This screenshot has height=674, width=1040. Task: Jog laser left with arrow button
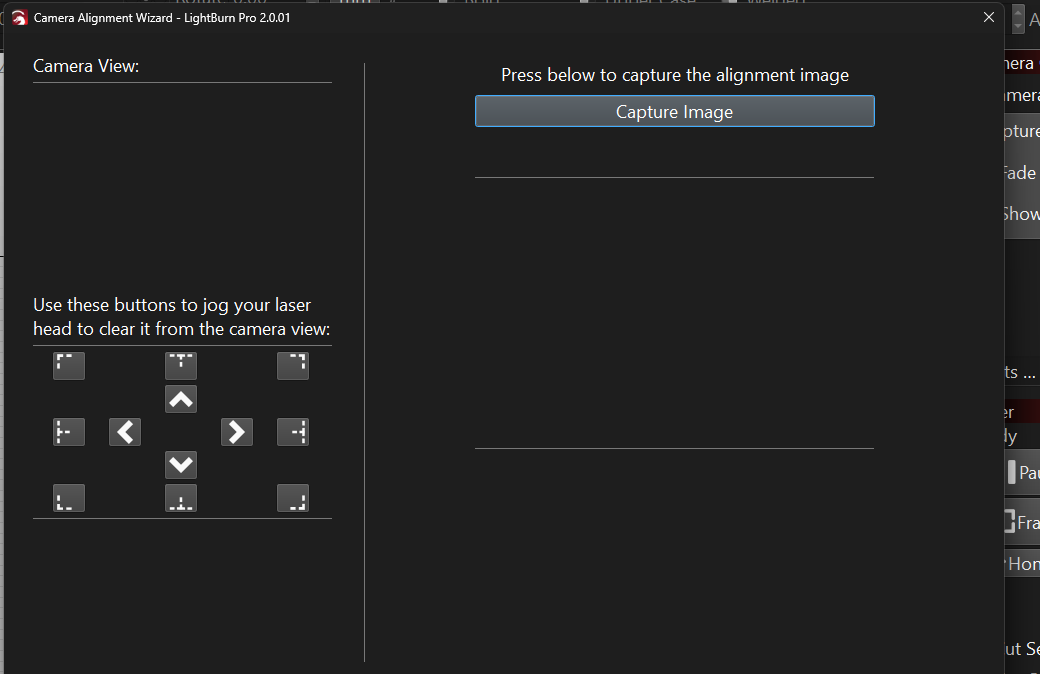pyautogui.click(x=125, y=432)
